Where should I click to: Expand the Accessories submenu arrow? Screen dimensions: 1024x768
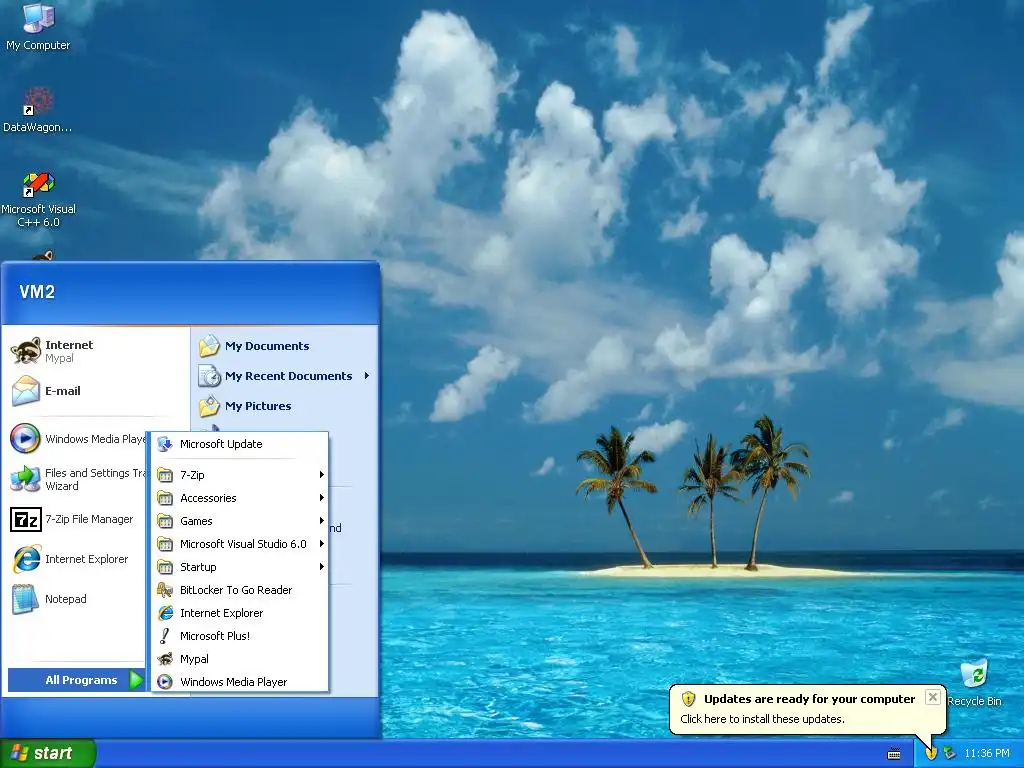point(322,498)
